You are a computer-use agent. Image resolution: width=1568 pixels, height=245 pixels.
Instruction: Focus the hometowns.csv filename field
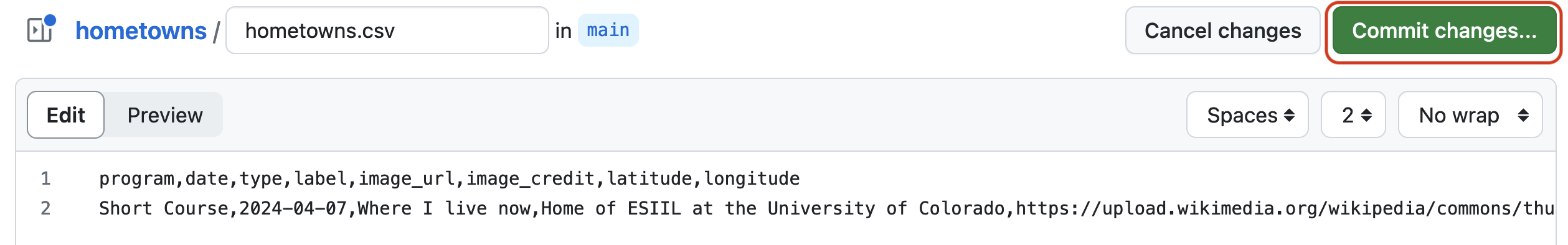pos(387,30)
